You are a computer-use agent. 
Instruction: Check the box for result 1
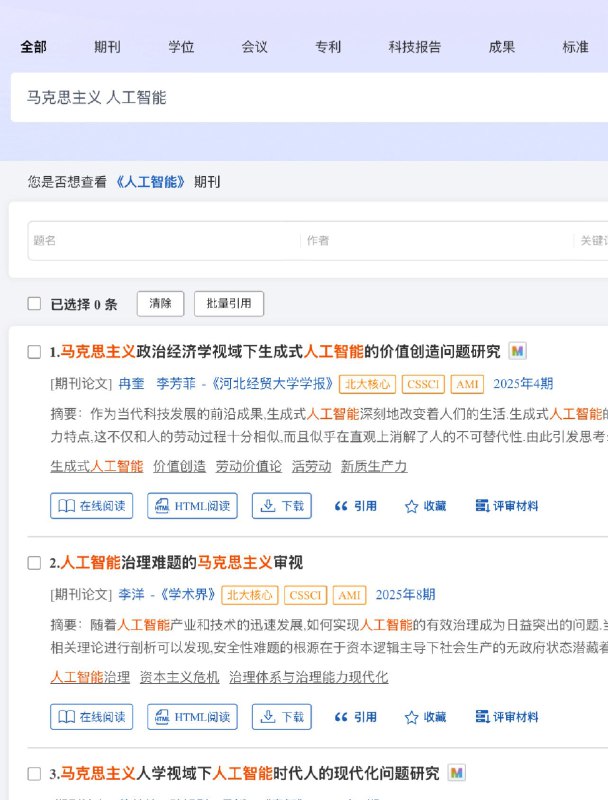click(x=34, y=352)
